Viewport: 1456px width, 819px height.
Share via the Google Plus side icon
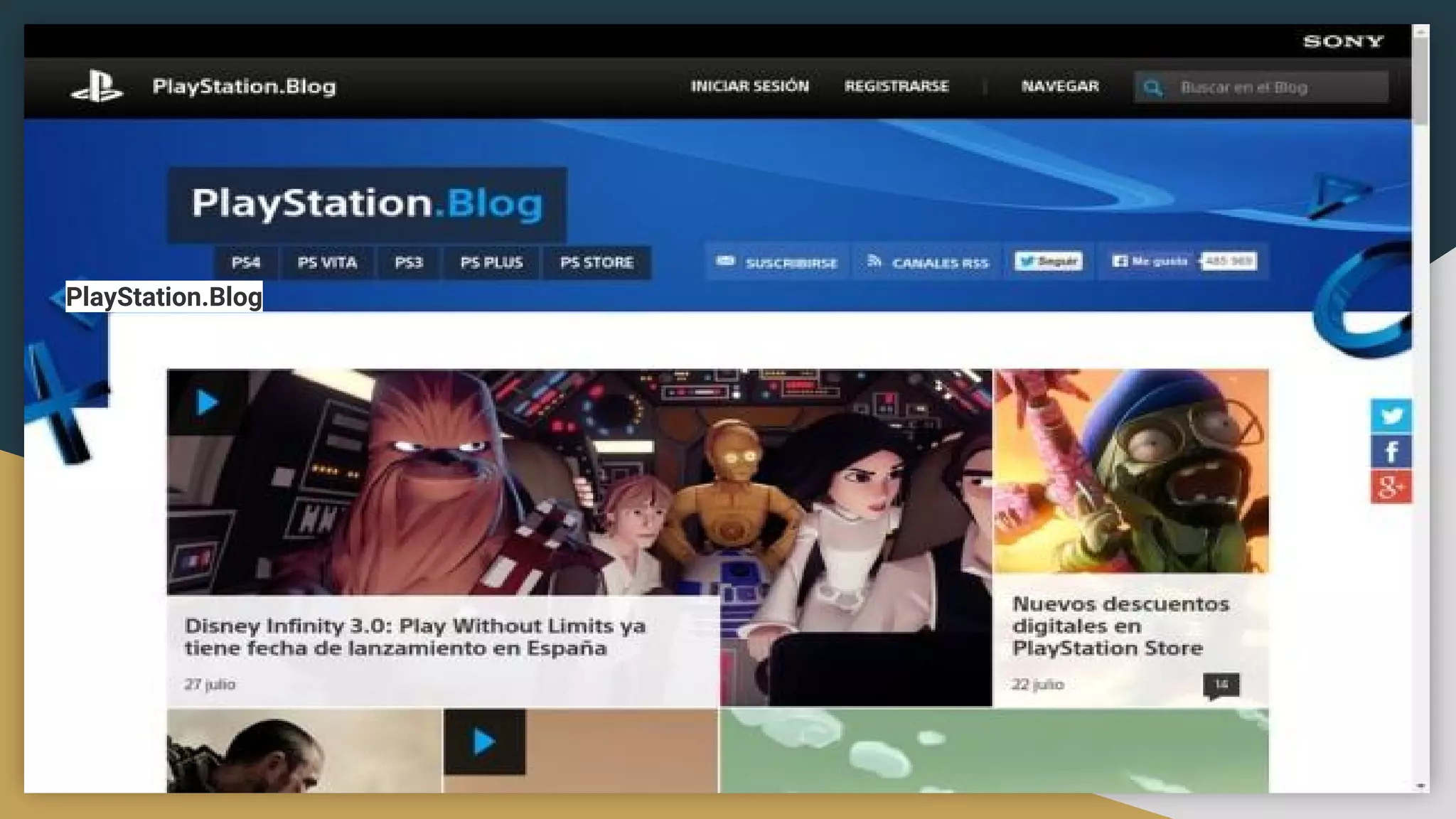[1391, 487]
